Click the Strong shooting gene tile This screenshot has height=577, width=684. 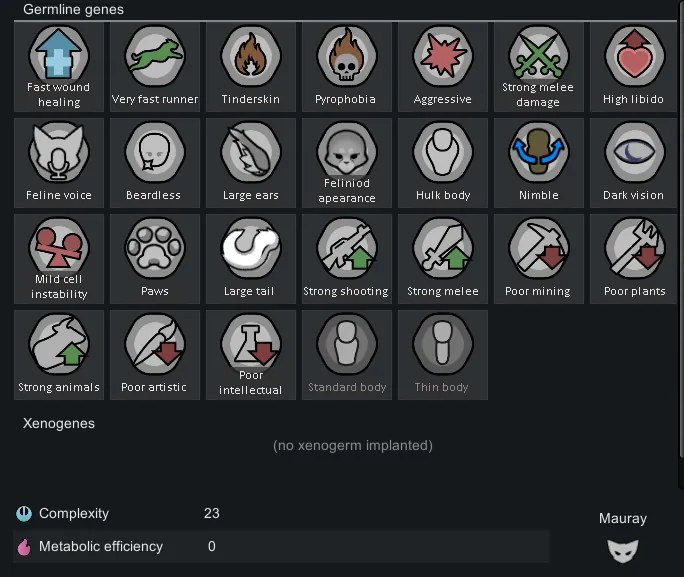pos(347,259)
